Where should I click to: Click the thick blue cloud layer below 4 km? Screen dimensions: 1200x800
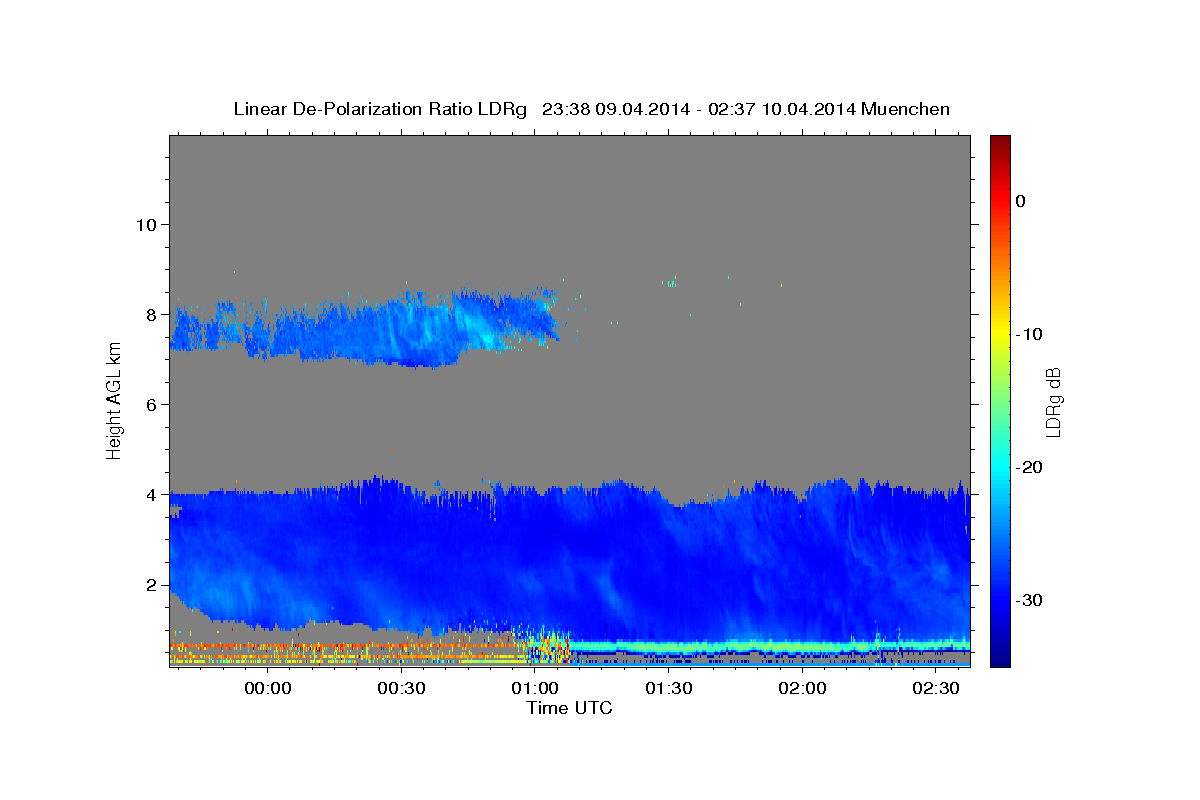[570, 560]
